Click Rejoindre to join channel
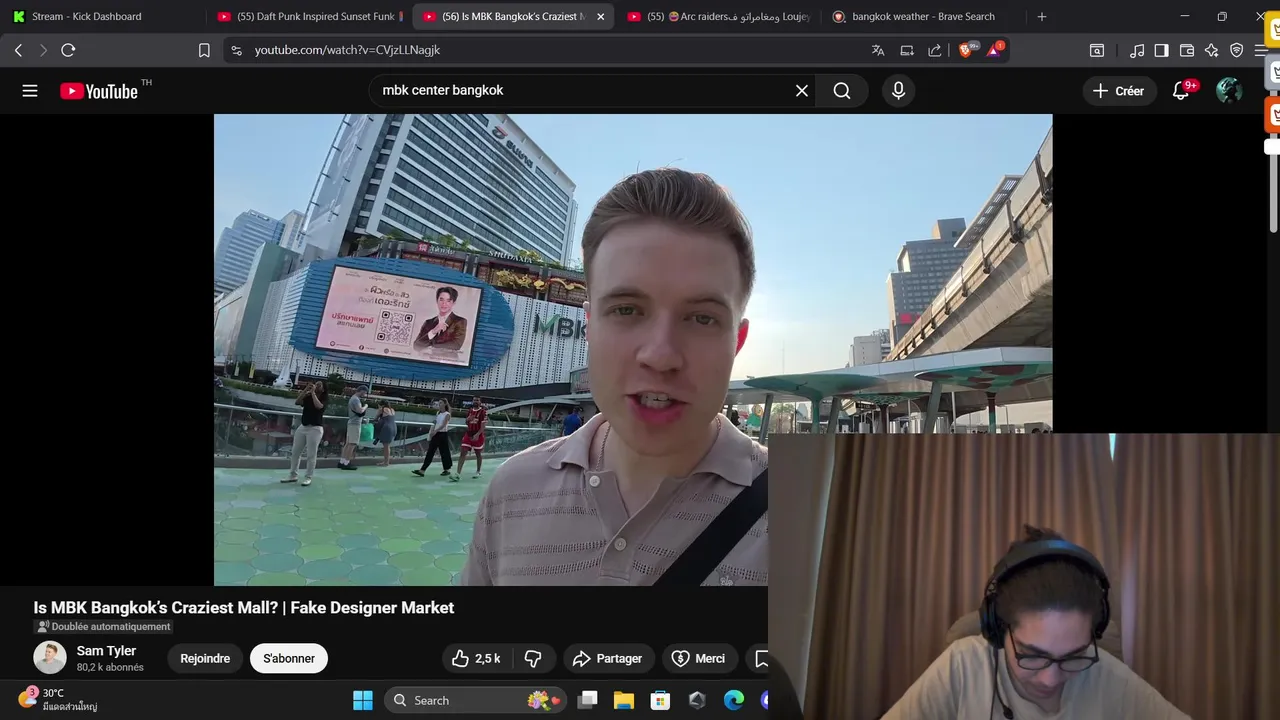This screenshot has height=720, width=1280. tap(205, 658)
